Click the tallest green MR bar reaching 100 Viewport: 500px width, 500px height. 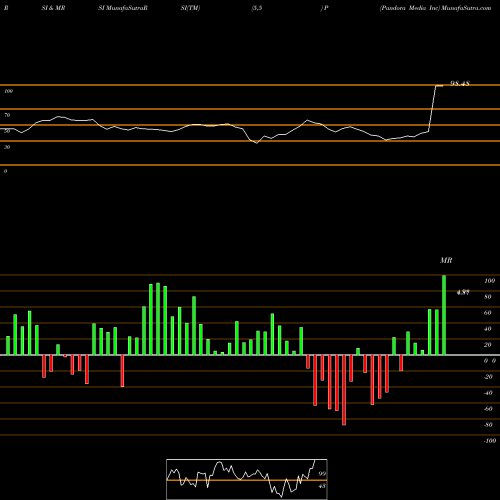tap(444, 315)
